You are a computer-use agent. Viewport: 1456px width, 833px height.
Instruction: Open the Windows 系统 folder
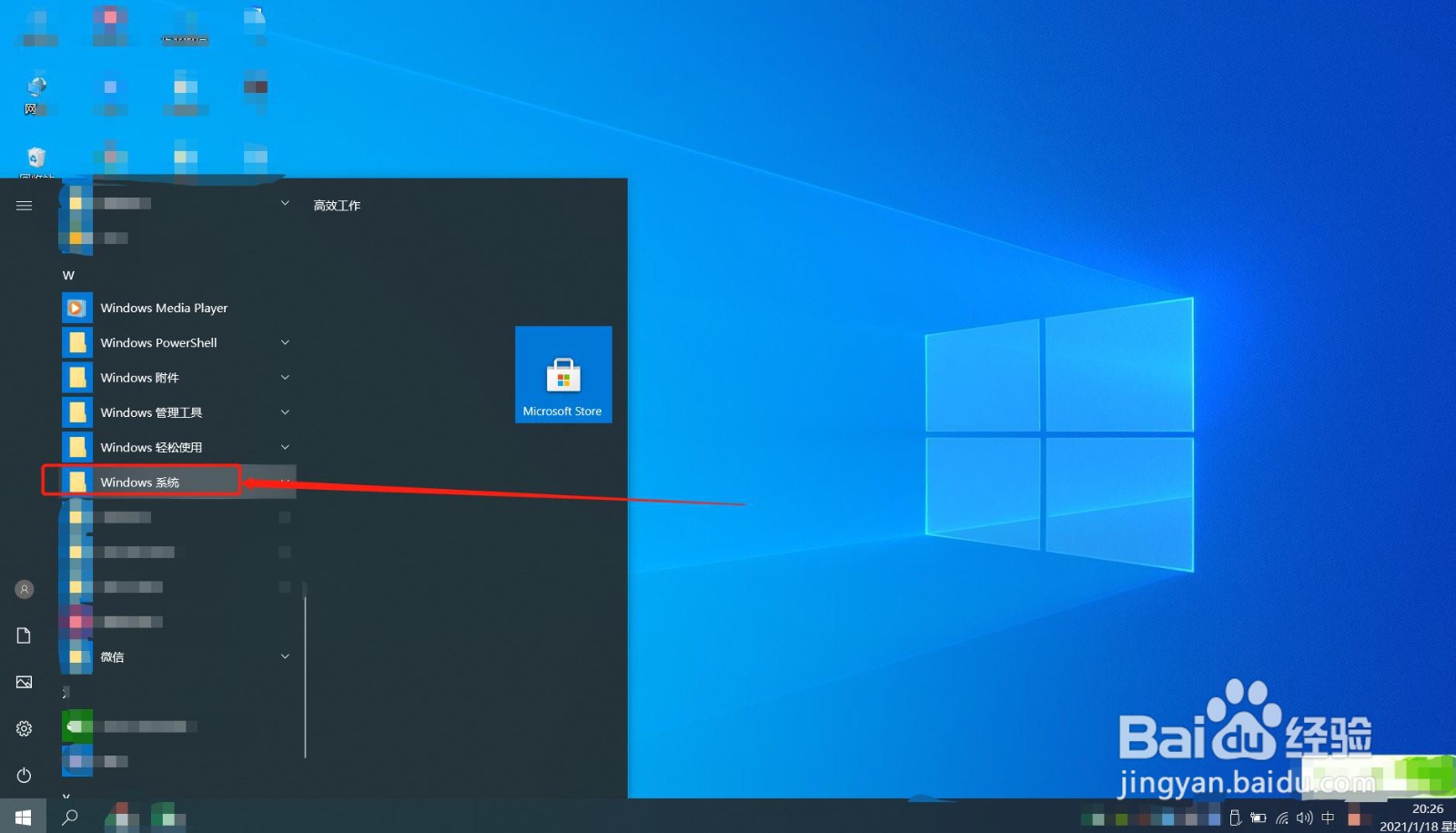click(178, 482)
